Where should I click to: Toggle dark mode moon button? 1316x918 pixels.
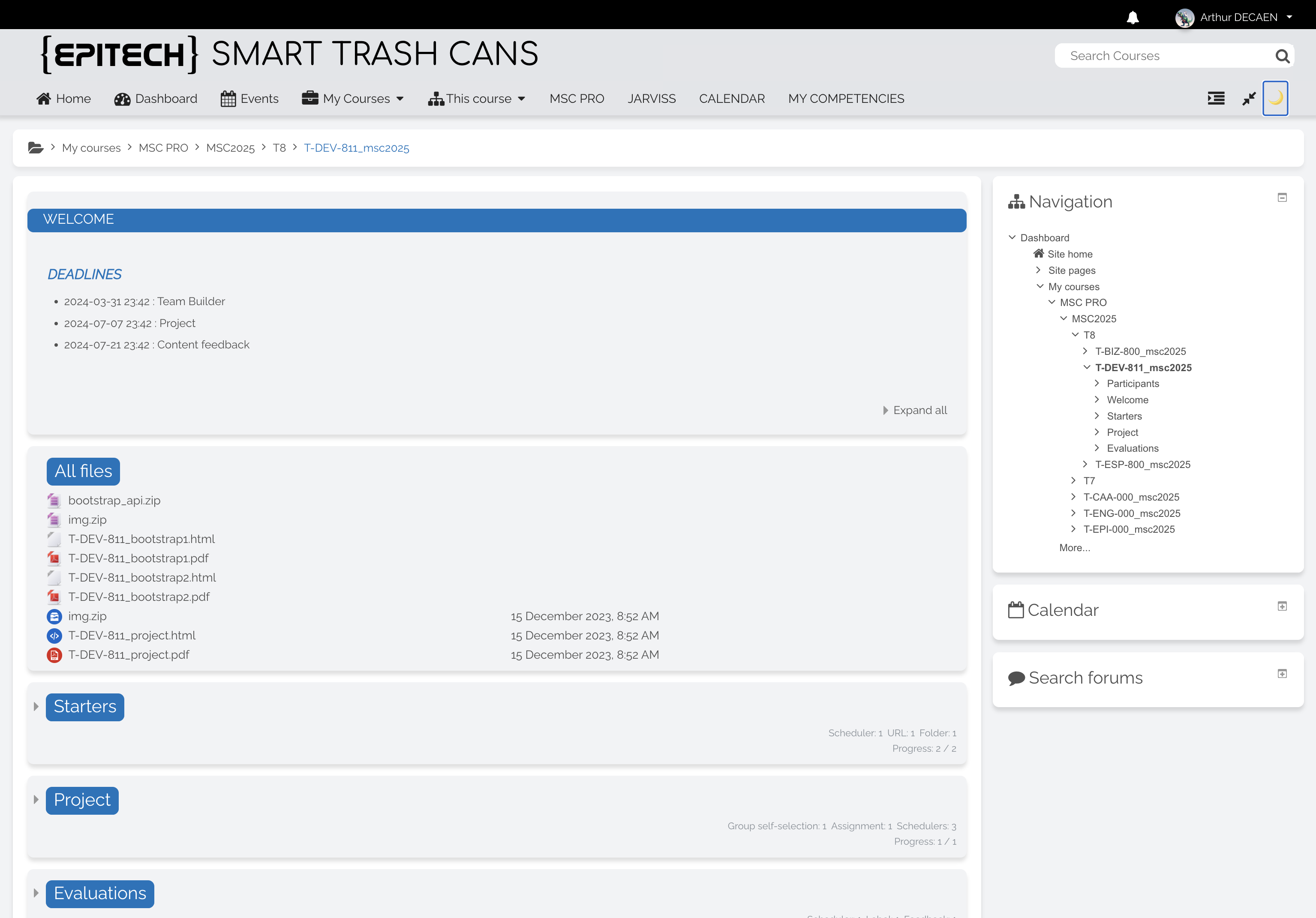click(x=1275, y=99)
